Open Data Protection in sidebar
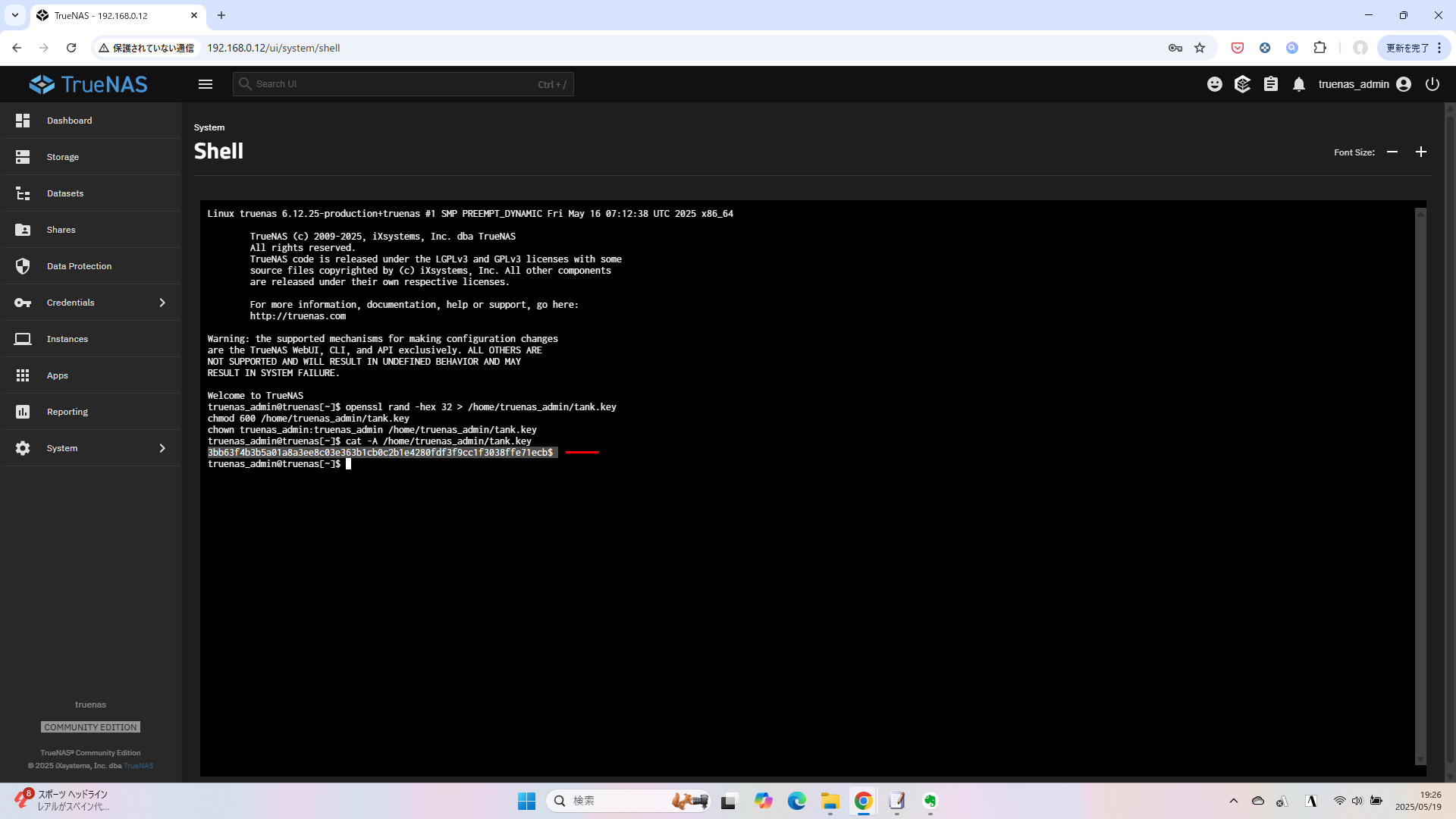Screen dimensions: 1456x819 (x=91, y=266)
